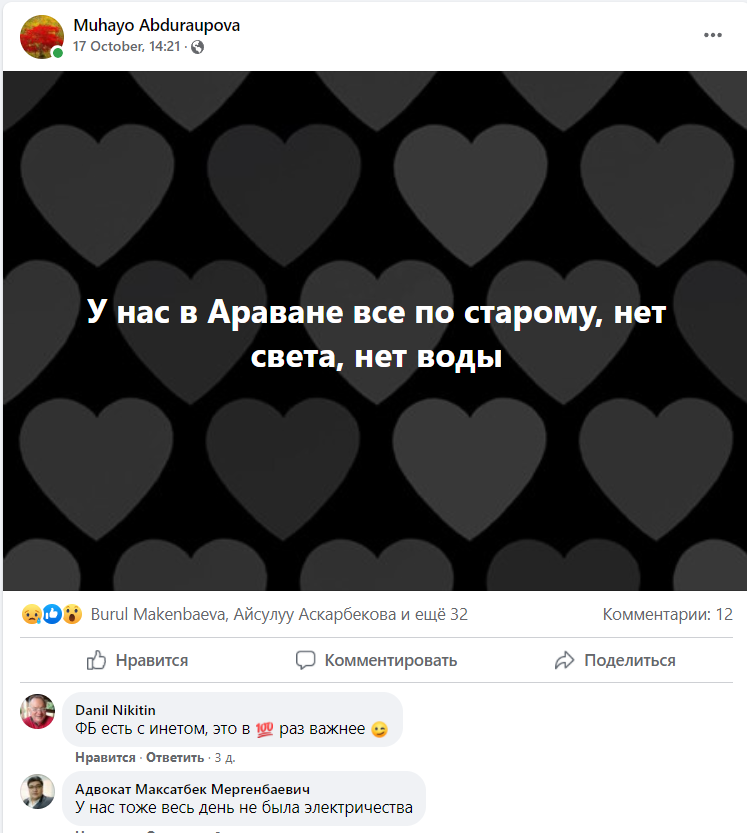Show the Комментарии: 12 comments list
This screenshot has width=747, height=833.
(x=667, y=614)
